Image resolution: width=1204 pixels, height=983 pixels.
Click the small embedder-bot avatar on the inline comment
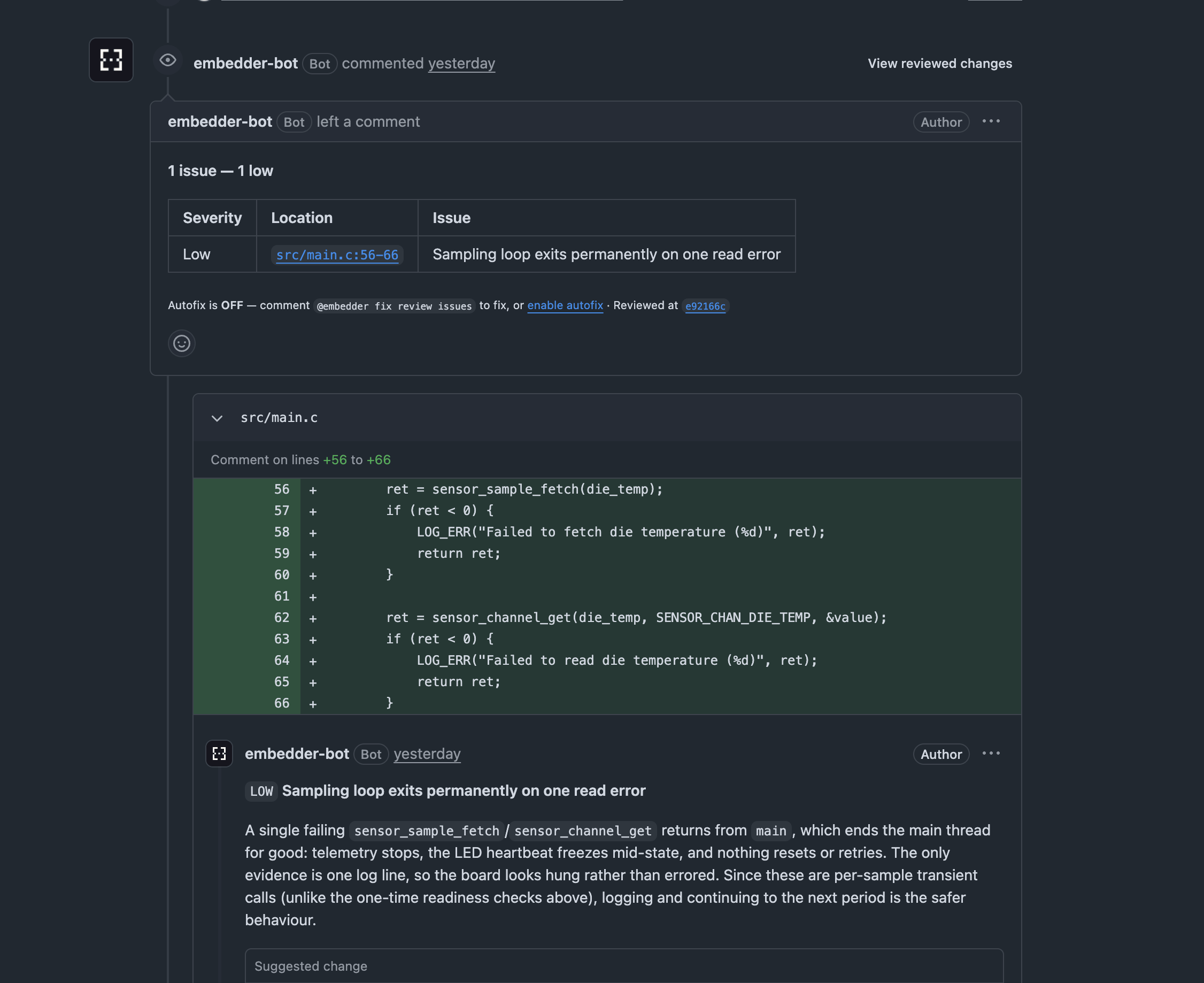pos(219,754)
